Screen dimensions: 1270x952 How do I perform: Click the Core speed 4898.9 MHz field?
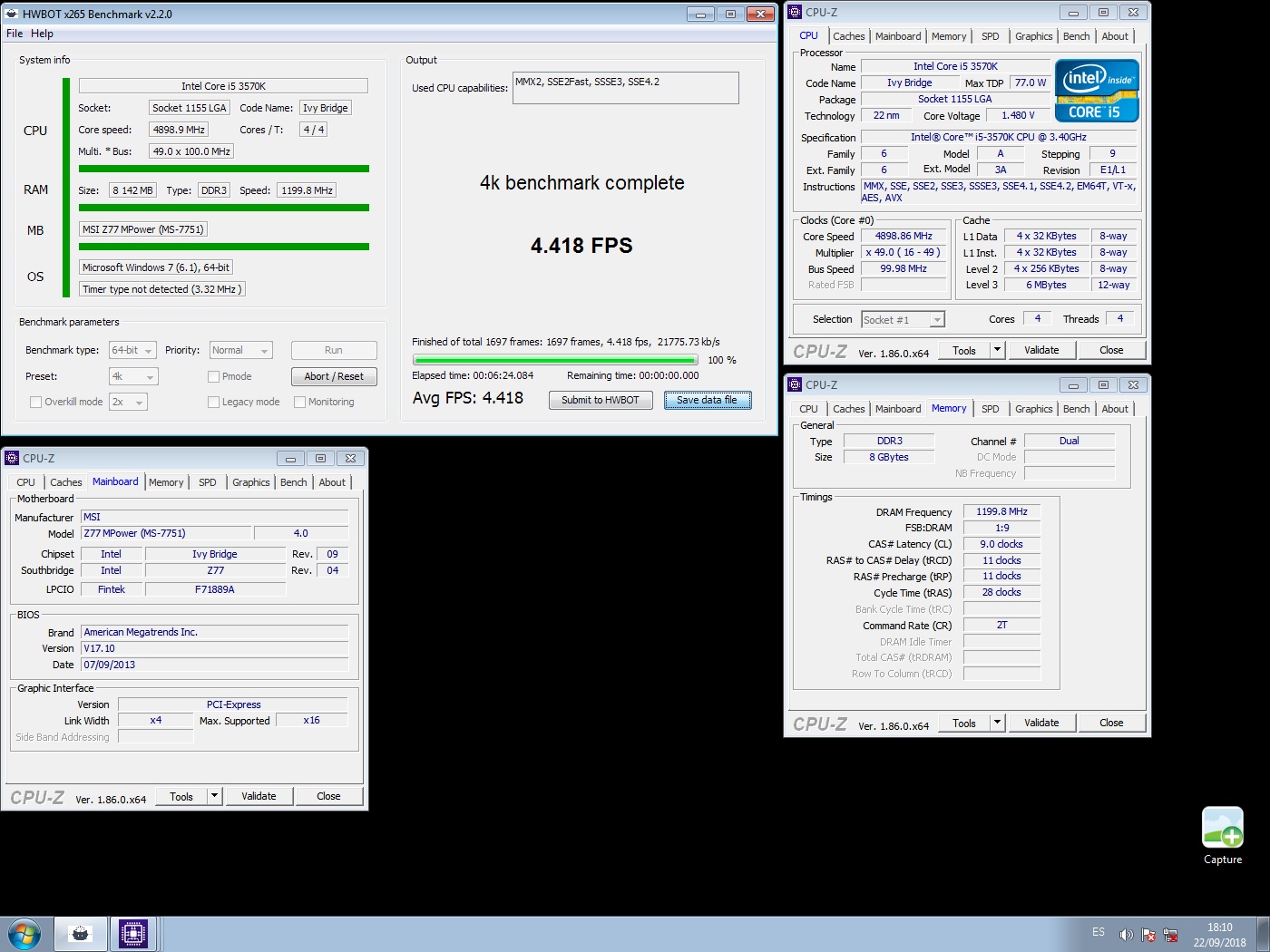(179, 130)
